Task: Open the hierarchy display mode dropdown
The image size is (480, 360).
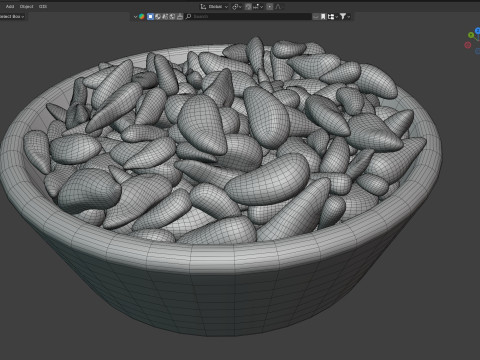Action: (x=333, y=16)
